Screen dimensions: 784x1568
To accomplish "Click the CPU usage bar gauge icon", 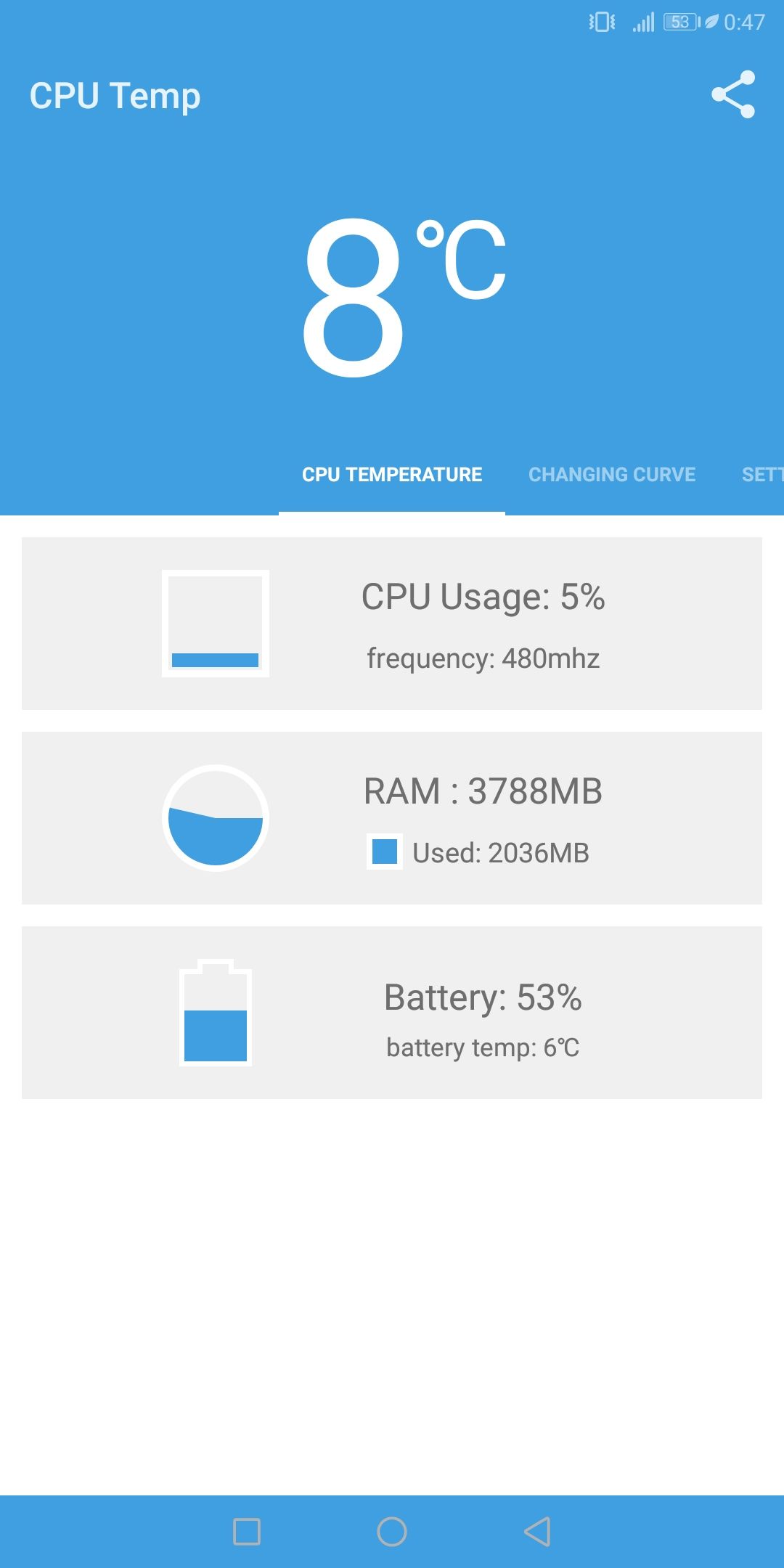I will (x=216, y=624).
